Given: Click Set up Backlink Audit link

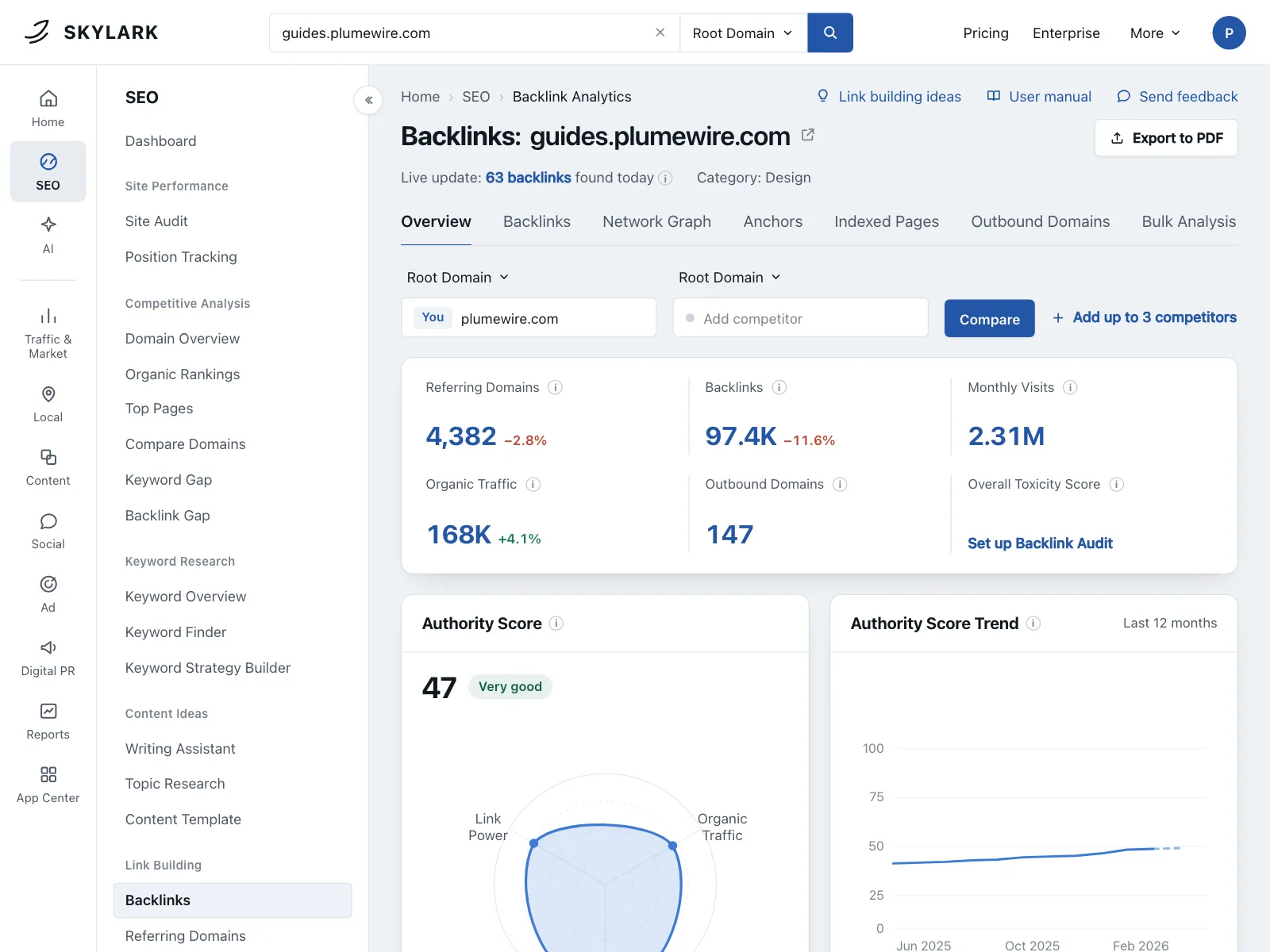Looking at the screenshot, I should (1040, 543).
